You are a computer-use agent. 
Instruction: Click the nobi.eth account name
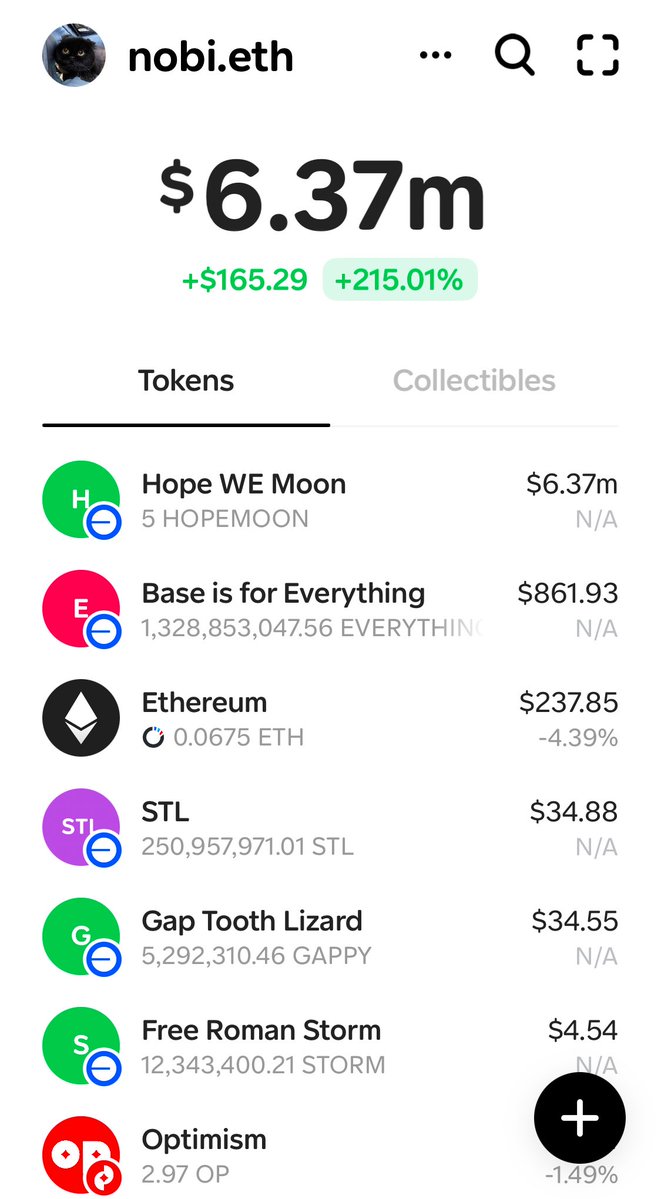[211, 57]
